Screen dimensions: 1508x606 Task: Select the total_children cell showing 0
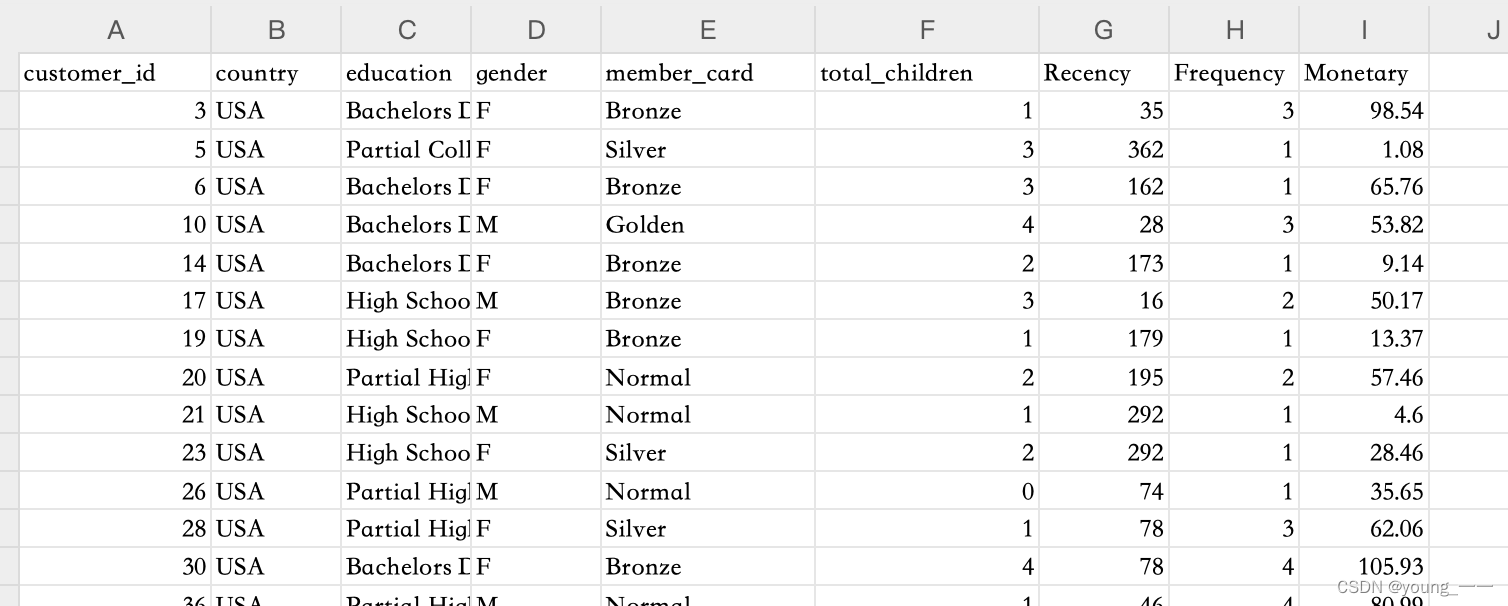click(927, 491)
